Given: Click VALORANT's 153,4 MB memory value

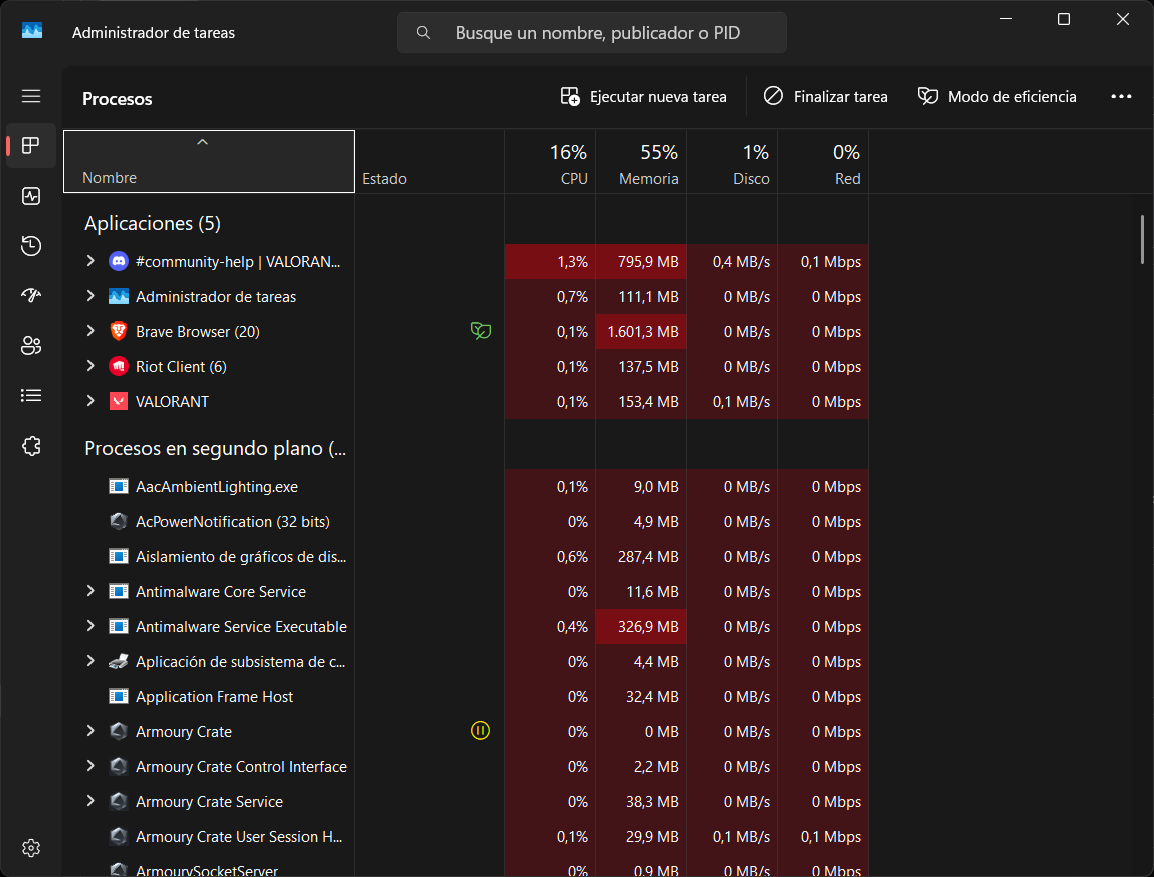Looking at the screenshot, I should point(648,402).
